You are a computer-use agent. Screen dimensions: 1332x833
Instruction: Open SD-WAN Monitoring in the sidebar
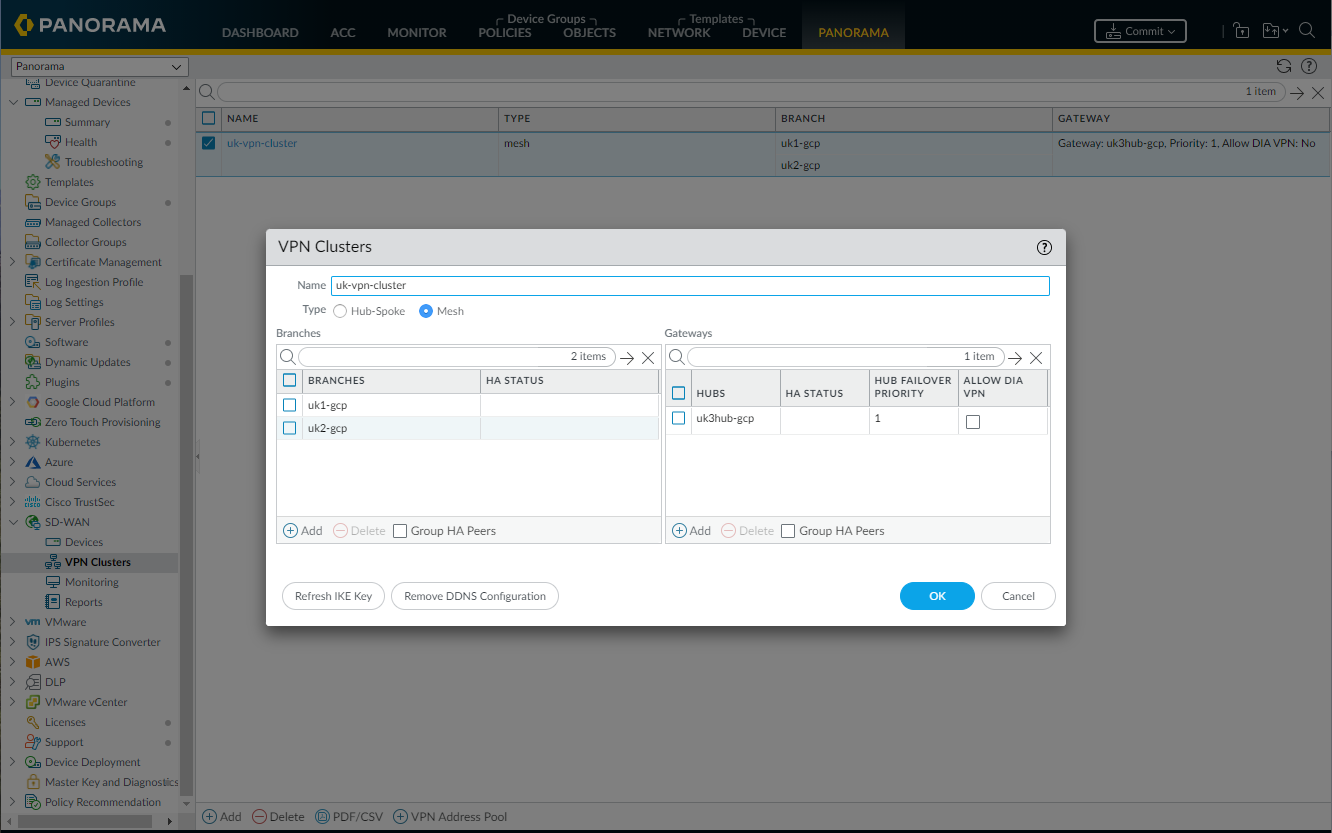[92, 582]
